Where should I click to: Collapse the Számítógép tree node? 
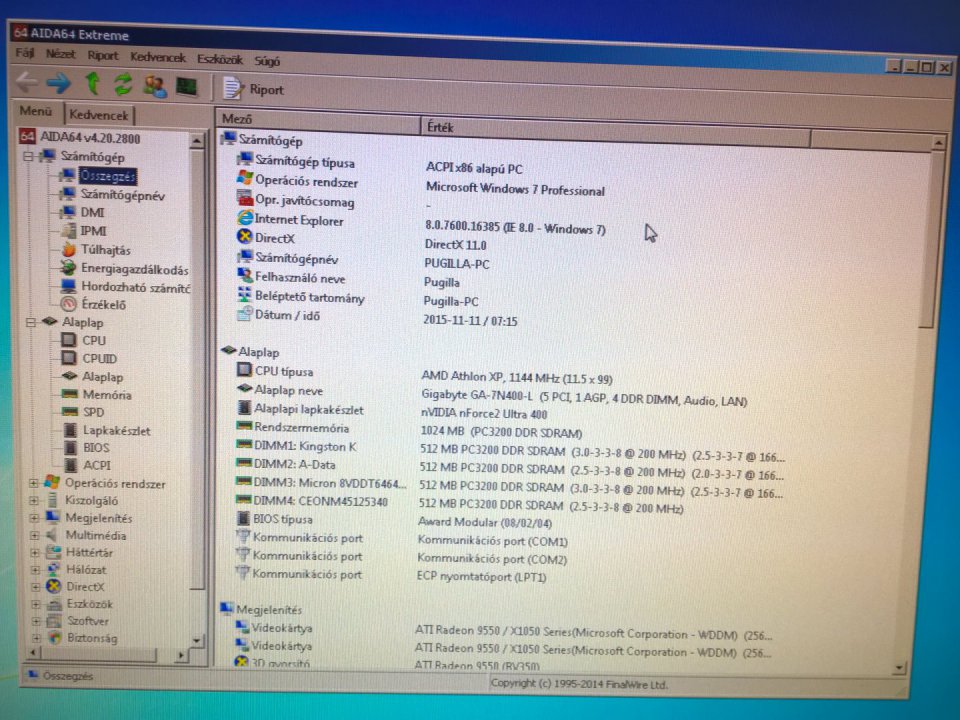28,157
